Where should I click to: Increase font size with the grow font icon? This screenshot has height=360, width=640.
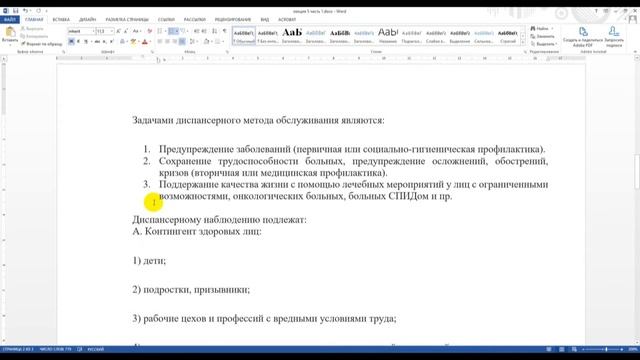[x=118, y=31]
